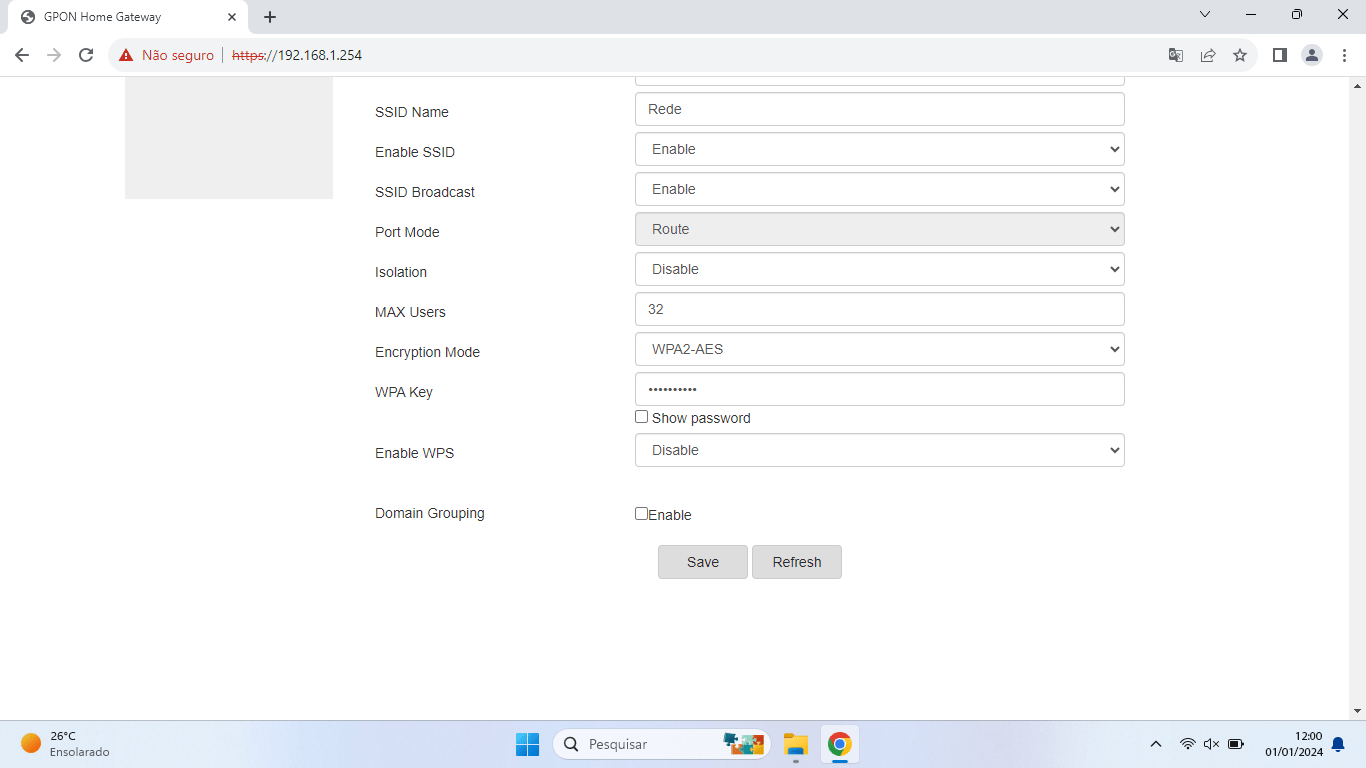Image resolution: width=1366 pixels, height=768 pixels.
Task: Open the notification bell
Action: click(x=1338, y=744)
